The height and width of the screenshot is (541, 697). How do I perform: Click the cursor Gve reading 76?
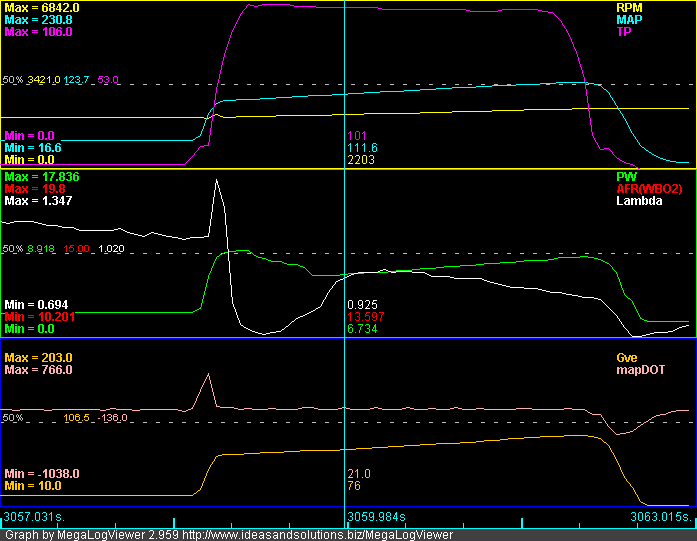point(354,485)
